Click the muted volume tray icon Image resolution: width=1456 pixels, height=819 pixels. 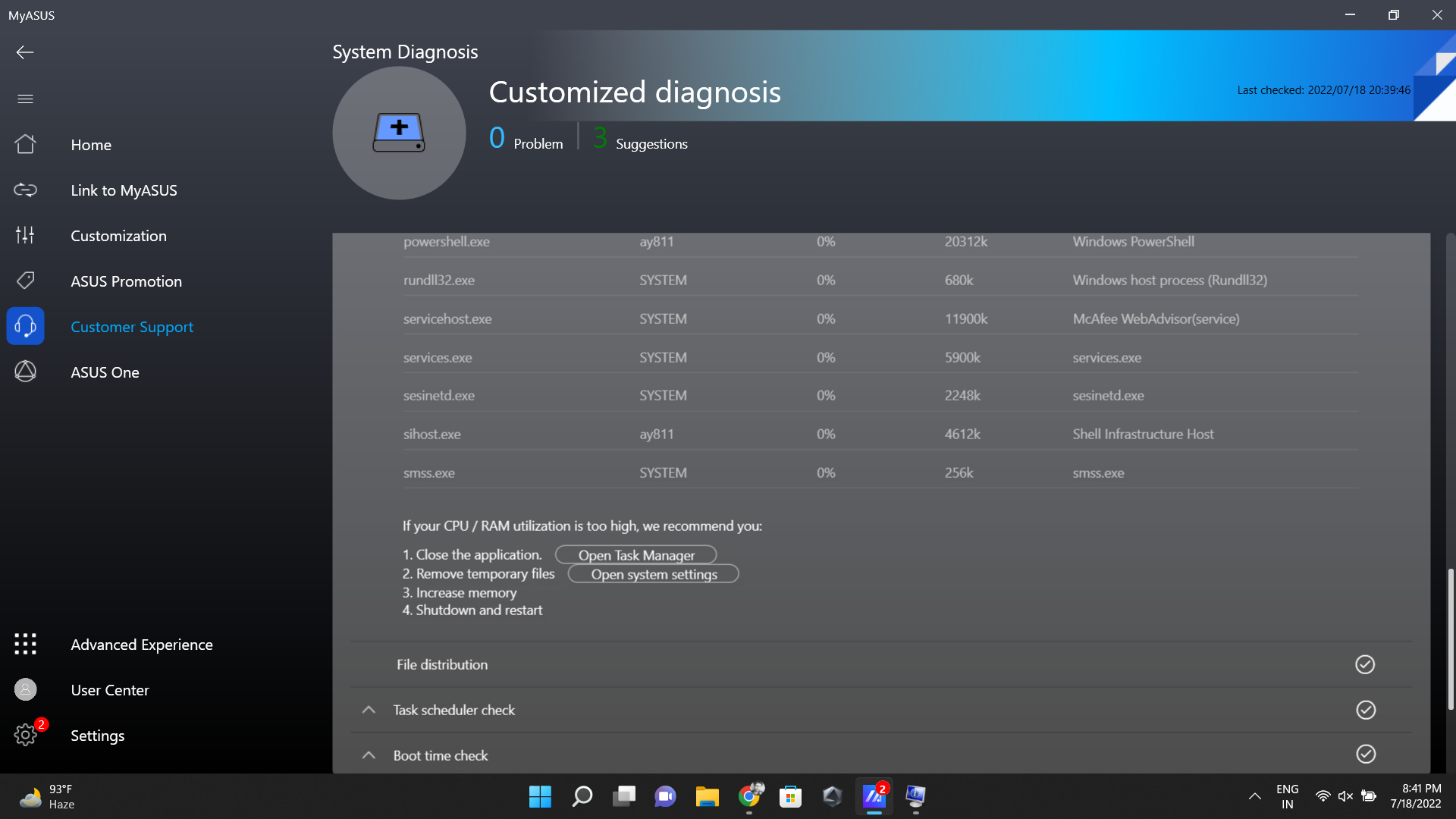click(x=1345, y=796)
